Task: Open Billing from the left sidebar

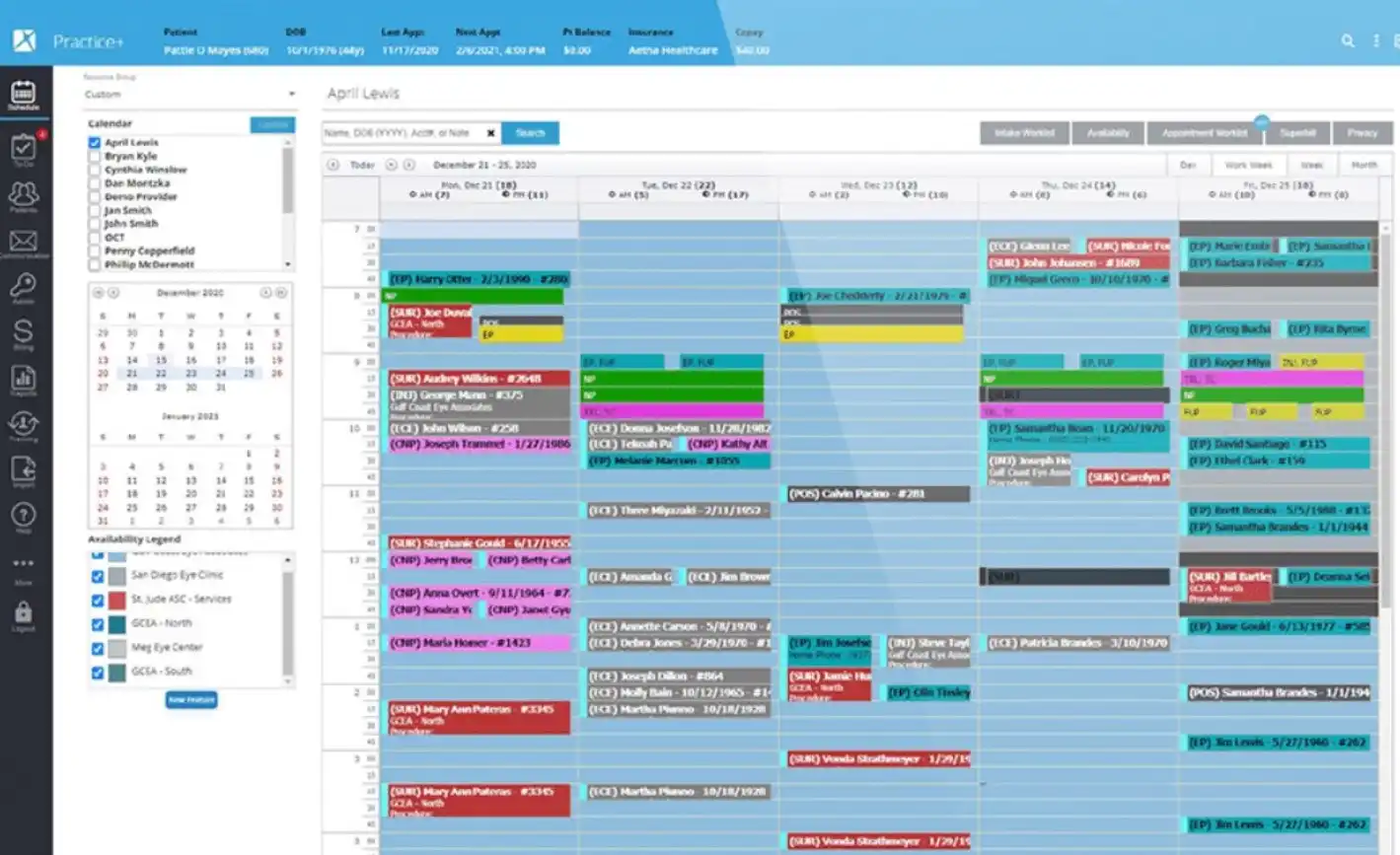Action: click(24, 332)
